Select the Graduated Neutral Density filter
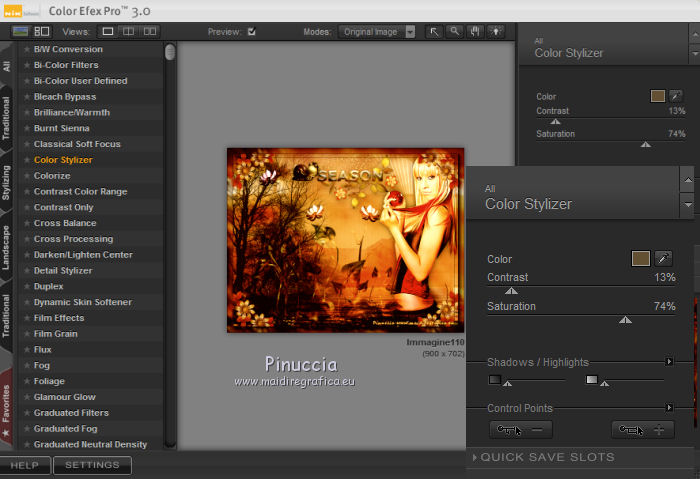 [90, 444]
